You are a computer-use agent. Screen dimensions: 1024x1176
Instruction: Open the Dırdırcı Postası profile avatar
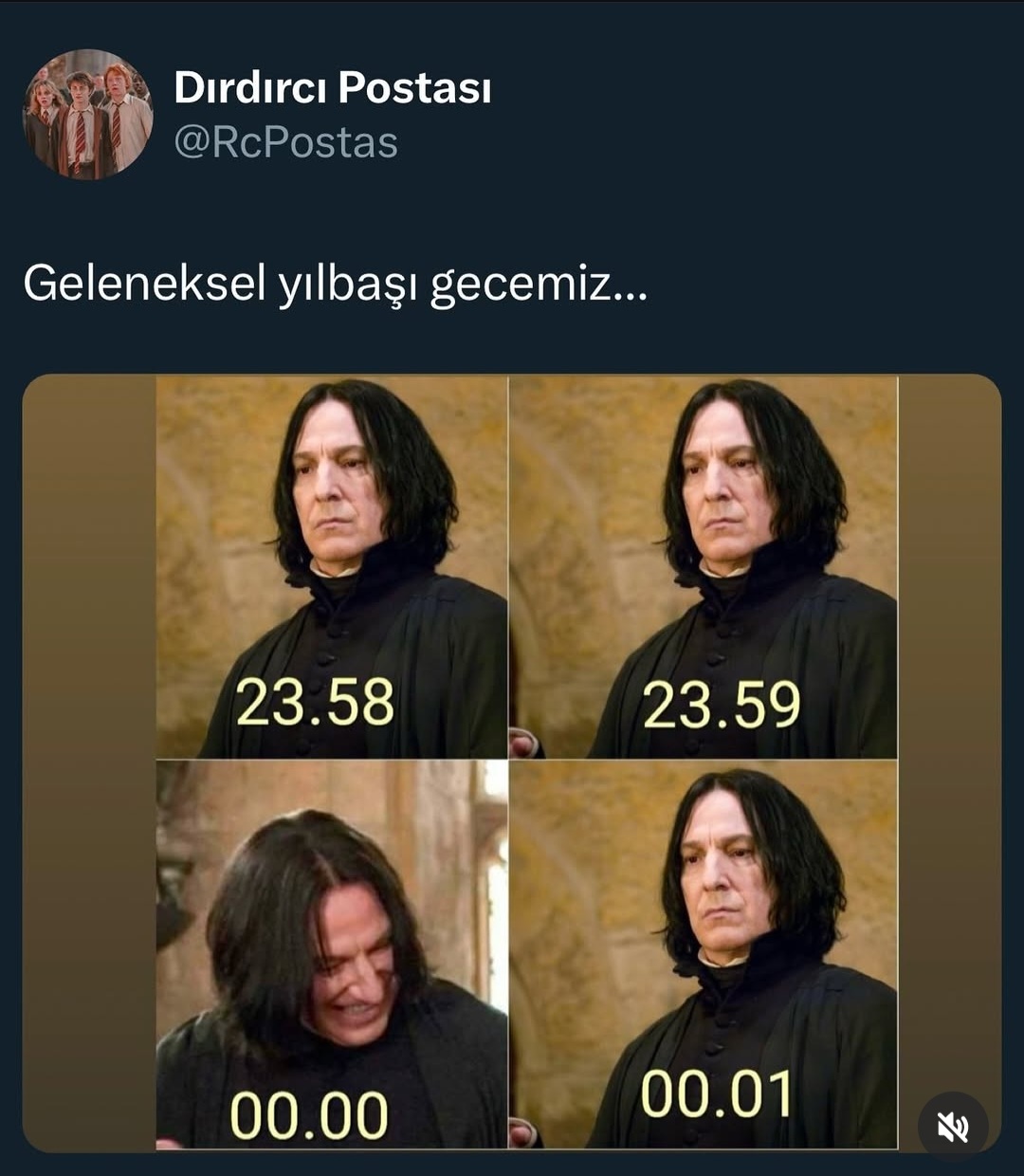(x=87, y=114)
